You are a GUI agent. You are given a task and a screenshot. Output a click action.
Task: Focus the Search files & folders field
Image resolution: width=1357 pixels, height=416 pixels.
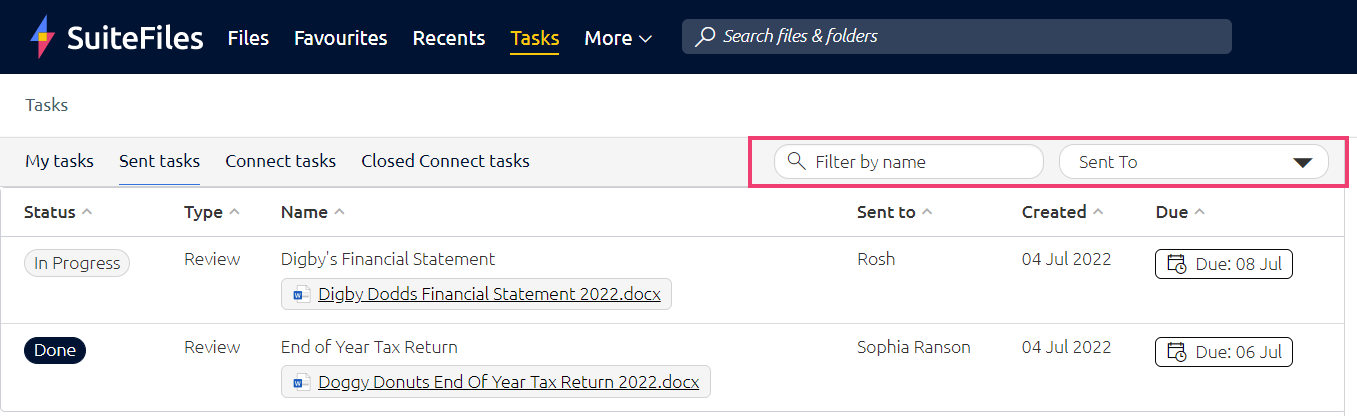pyautogui.click(x=956, y=37)
